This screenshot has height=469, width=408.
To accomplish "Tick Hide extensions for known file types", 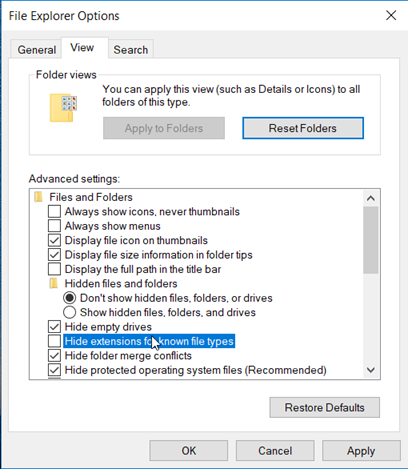I will pyautogui.click(x=54, y=341).
